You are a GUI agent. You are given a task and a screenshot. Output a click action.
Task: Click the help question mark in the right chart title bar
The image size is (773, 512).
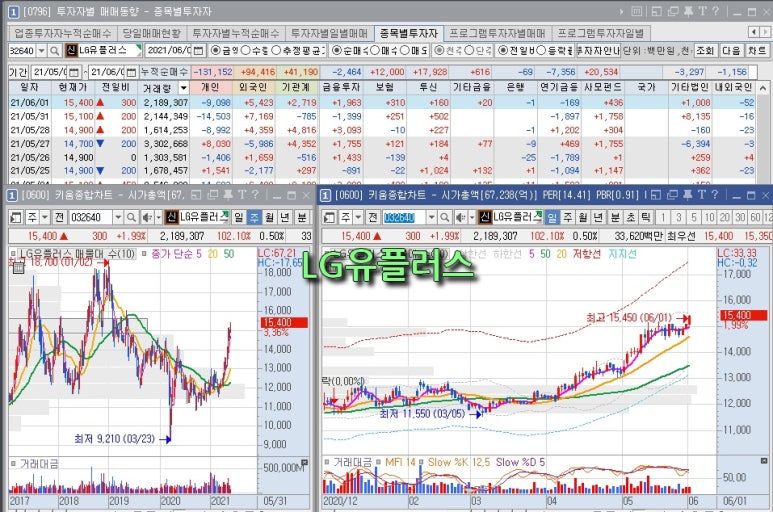point(715,195)
